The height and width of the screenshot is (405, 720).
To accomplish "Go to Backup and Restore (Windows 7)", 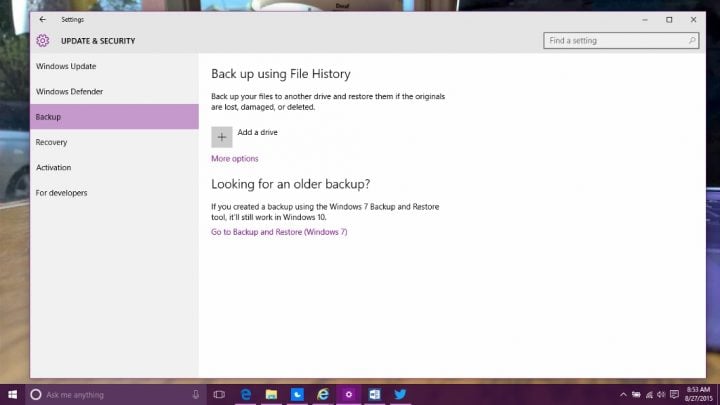I will click(x=279, y=232).
